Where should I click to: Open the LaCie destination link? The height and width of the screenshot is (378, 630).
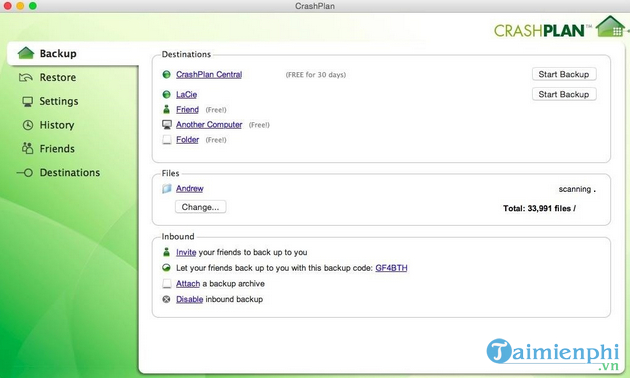click(x=186, y=94)
